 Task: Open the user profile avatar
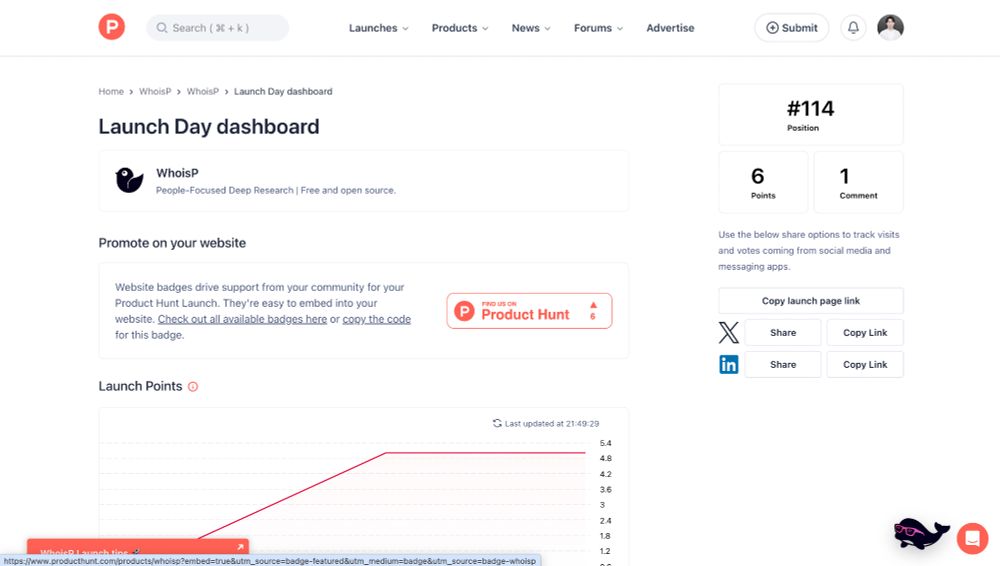pos(890,27)
